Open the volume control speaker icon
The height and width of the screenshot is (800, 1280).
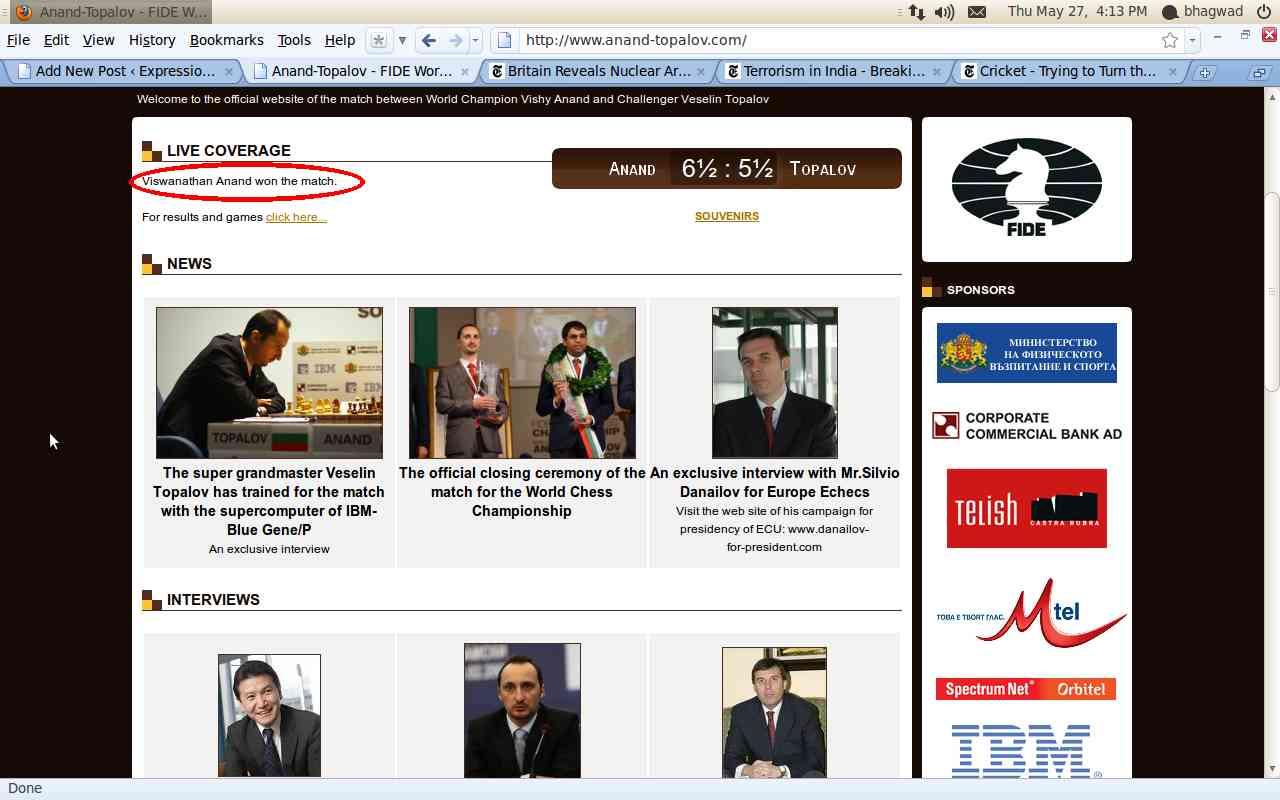944,12
